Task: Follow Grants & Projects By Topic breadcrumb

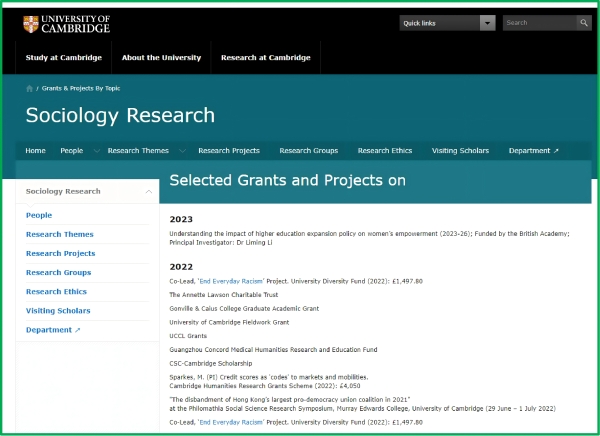Action: [x=81, y=88]
